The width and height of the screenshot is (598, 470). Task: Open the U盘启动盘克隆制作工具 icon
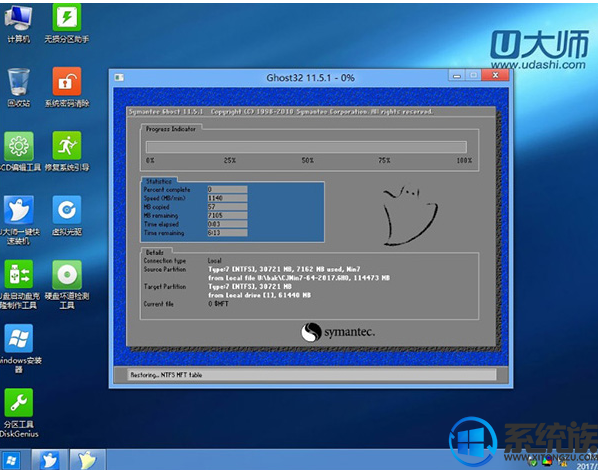[19, 285]
